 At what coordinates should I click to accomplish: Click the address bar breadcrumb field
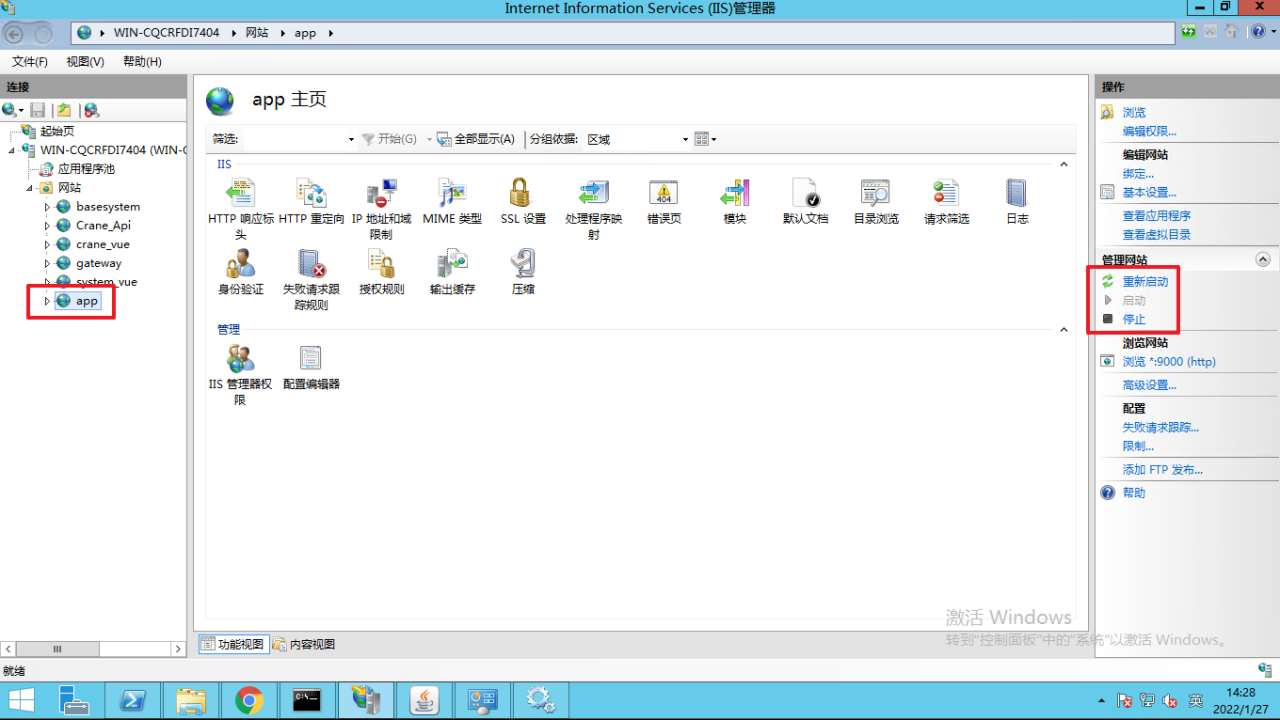[623, 33]
